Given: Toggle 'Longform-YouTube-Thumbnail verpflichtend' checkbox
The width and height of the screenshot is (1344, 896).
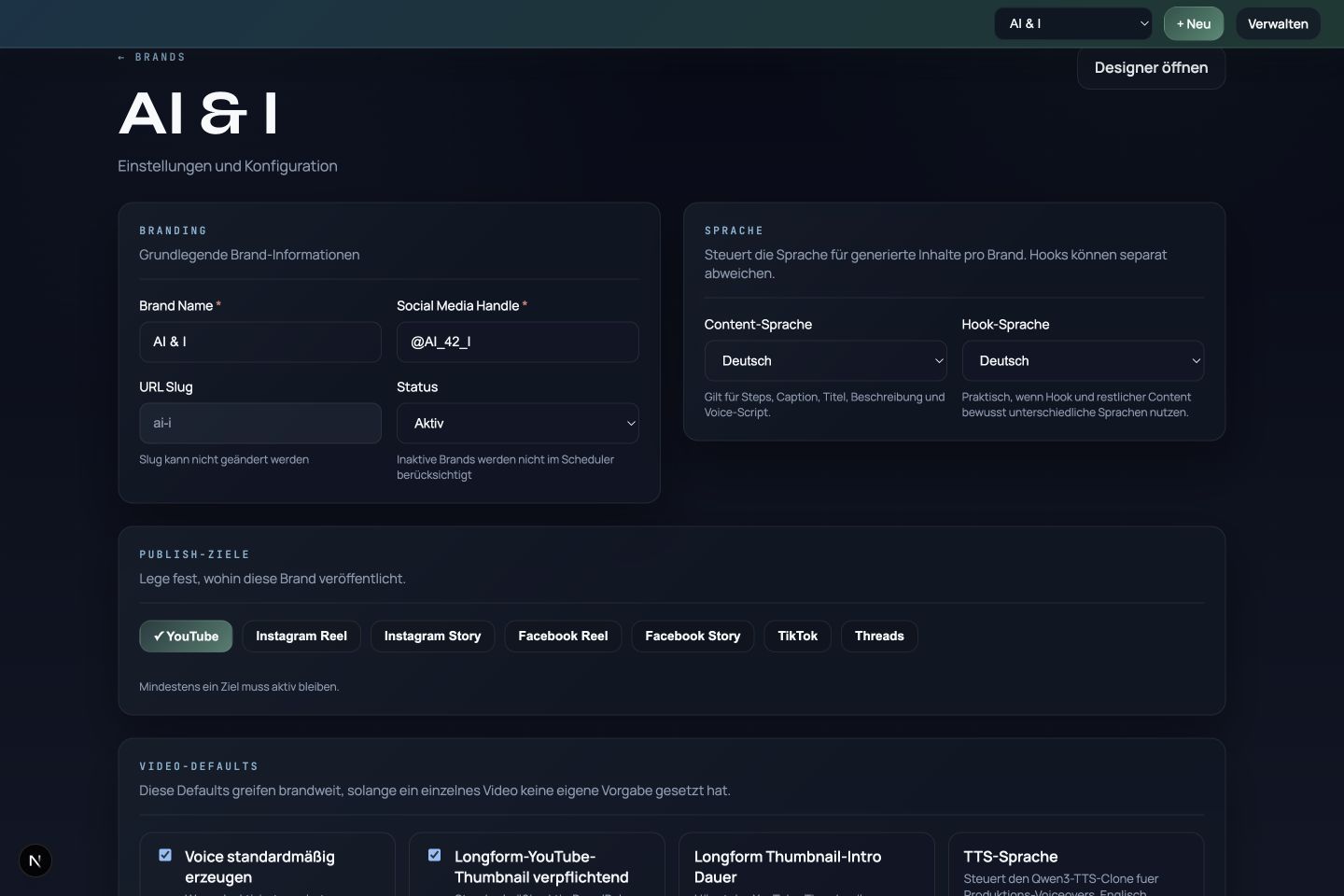Looking at the screenshot, I should [x=434, y=855].
